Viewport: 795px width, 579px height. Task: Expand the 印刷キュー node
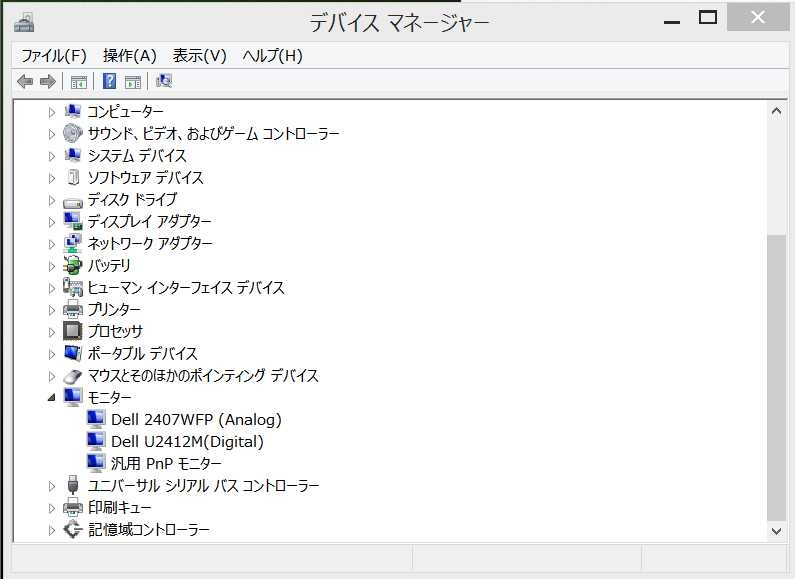point(52,508)
